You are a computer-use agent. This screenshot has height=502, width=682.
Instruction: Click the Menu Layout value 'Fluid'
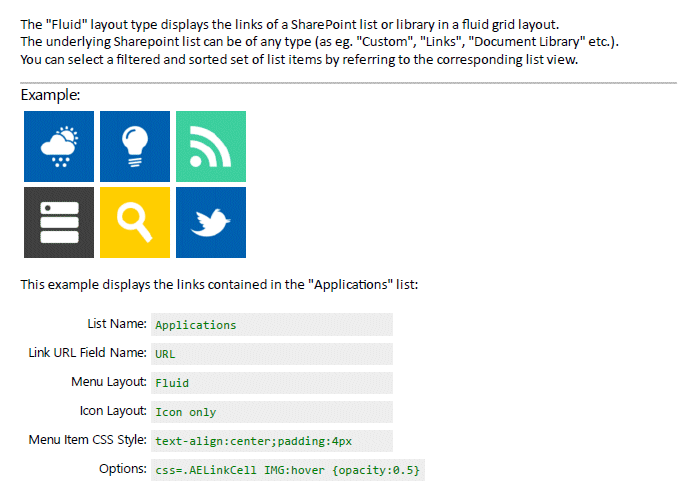172,383
